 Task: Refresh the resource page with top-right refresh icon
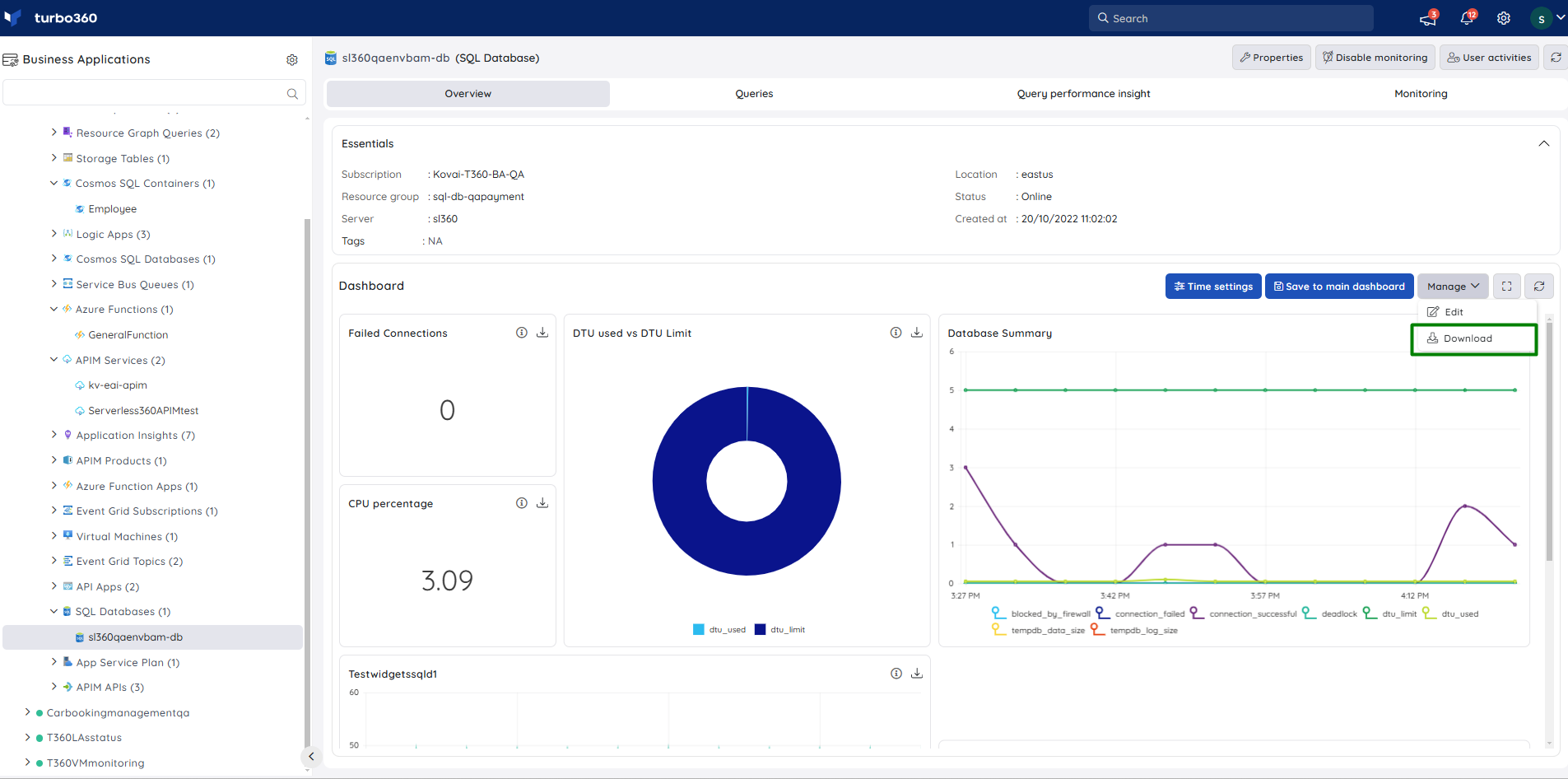(x=1556, y=58)
